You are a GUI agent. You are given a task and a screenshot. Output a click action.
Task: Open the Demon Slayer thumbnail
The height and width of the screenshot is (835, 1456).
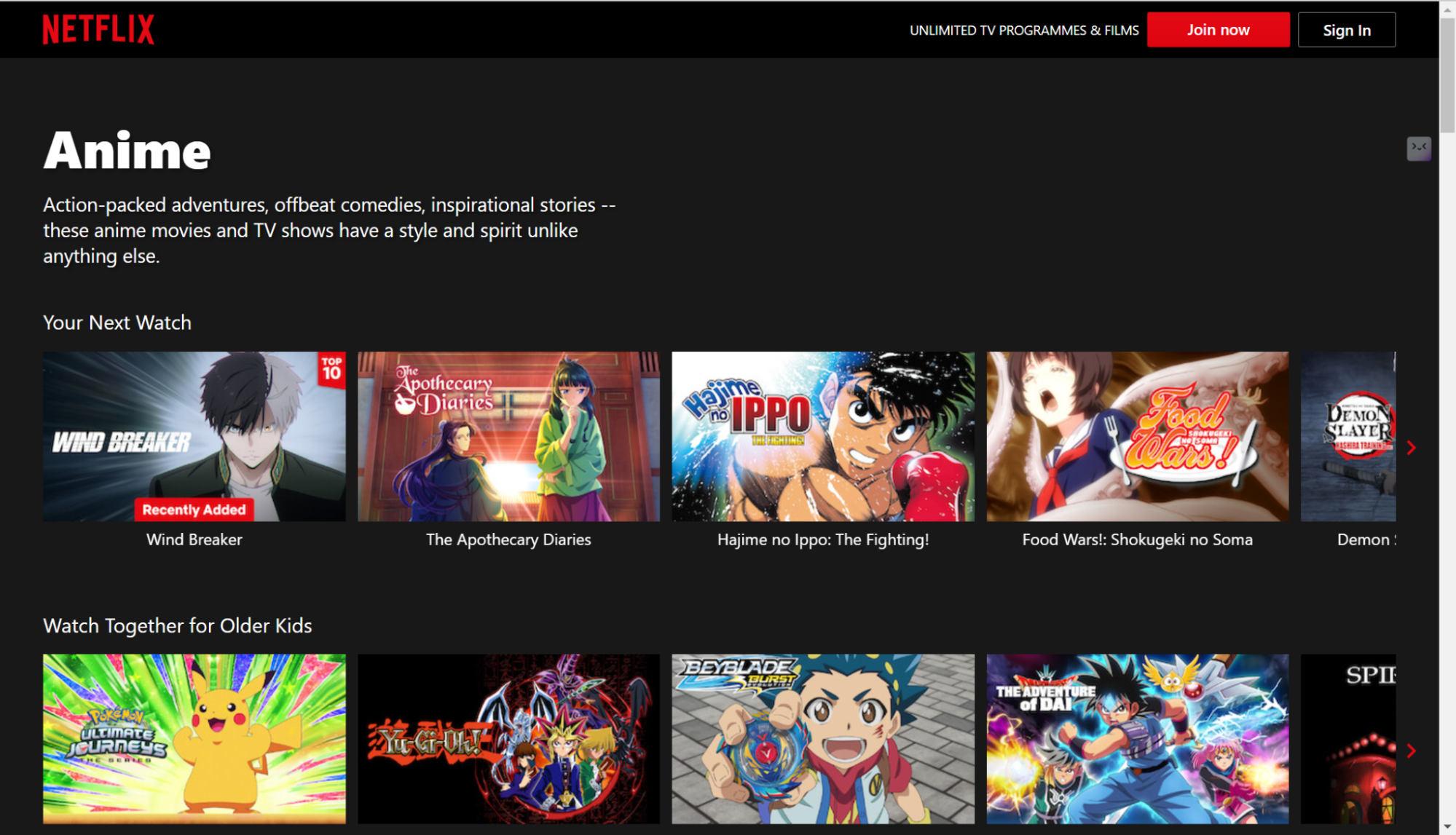pyautogui.click(x=1348, y=436)
